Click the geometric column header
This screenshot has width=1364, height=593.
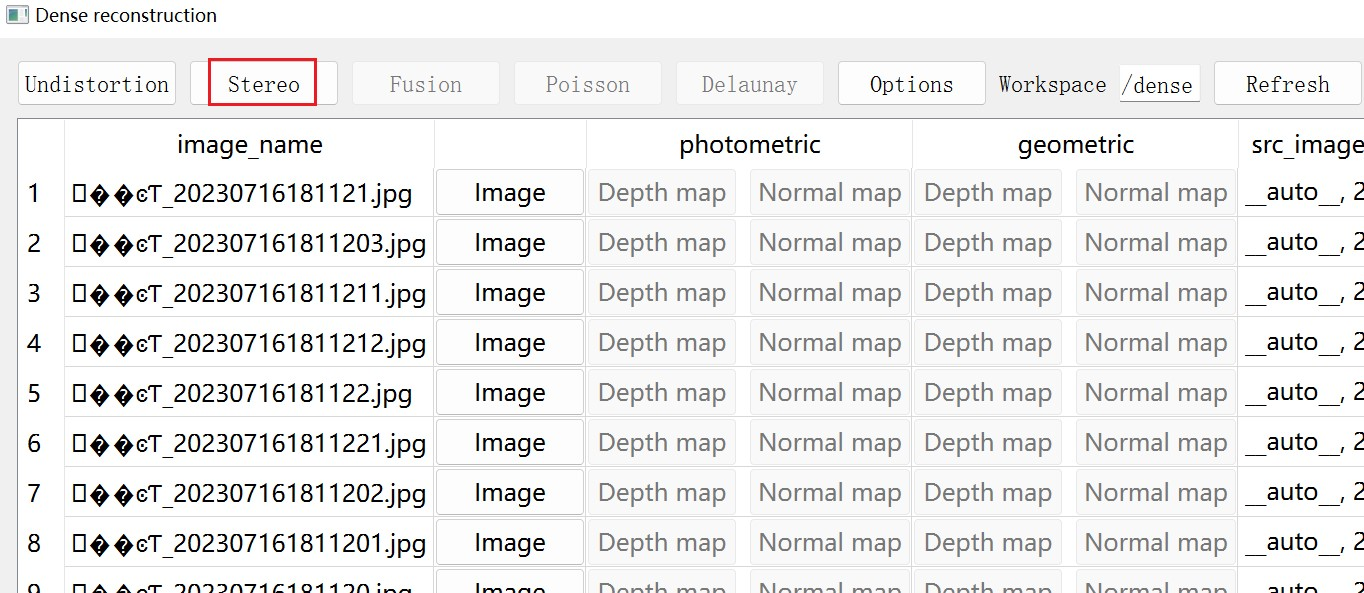coord(1076,145)
